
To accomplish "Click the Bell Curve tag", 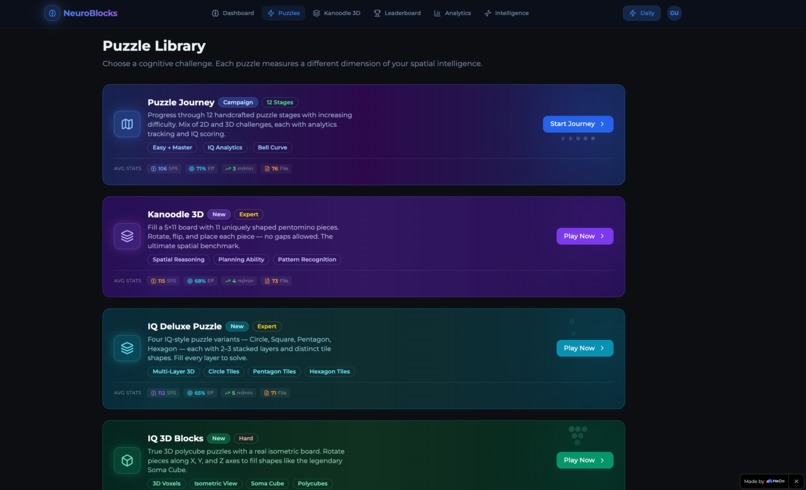I will click(272, 148).
